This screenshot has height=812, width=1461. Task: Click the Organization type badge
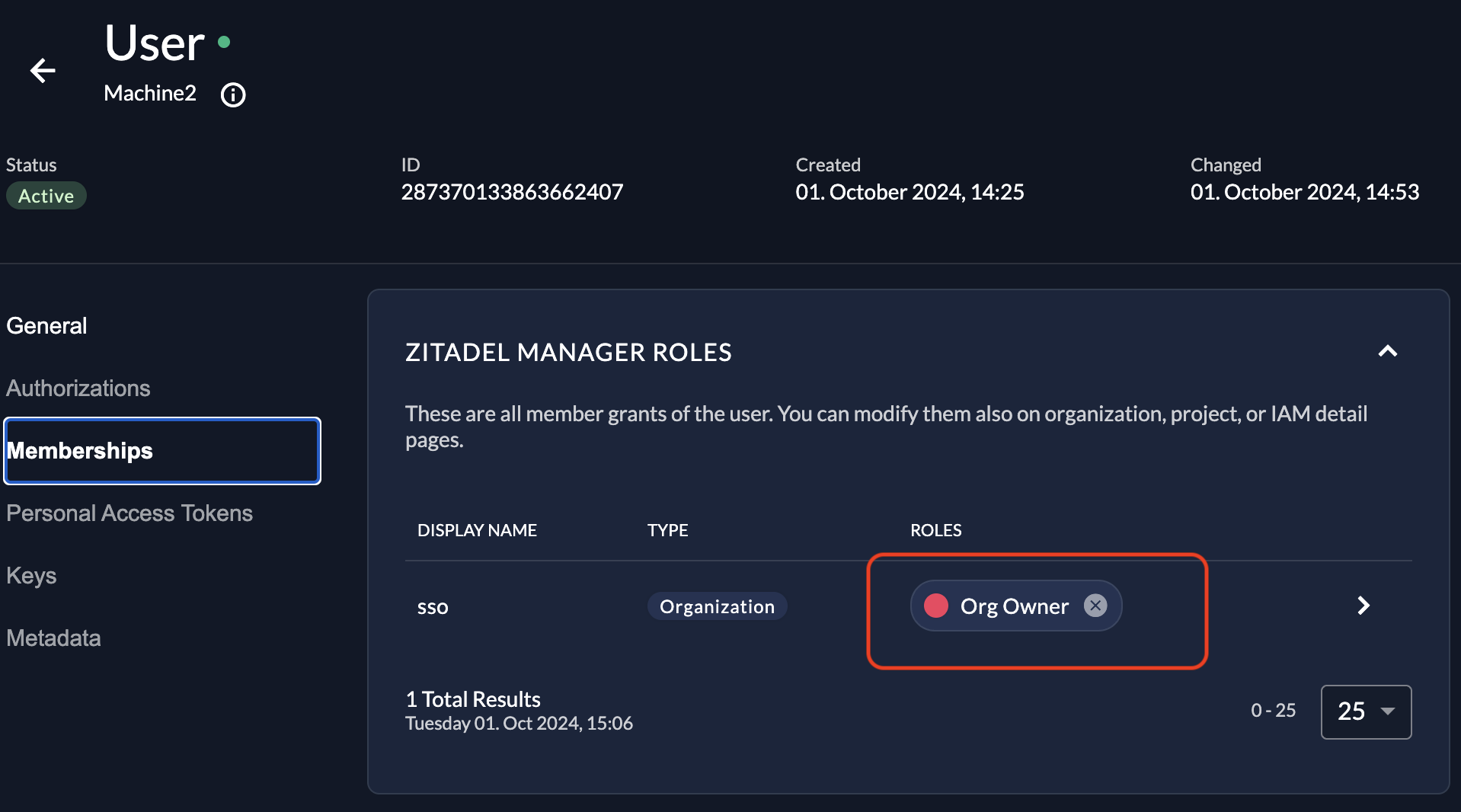pos(716,606)
